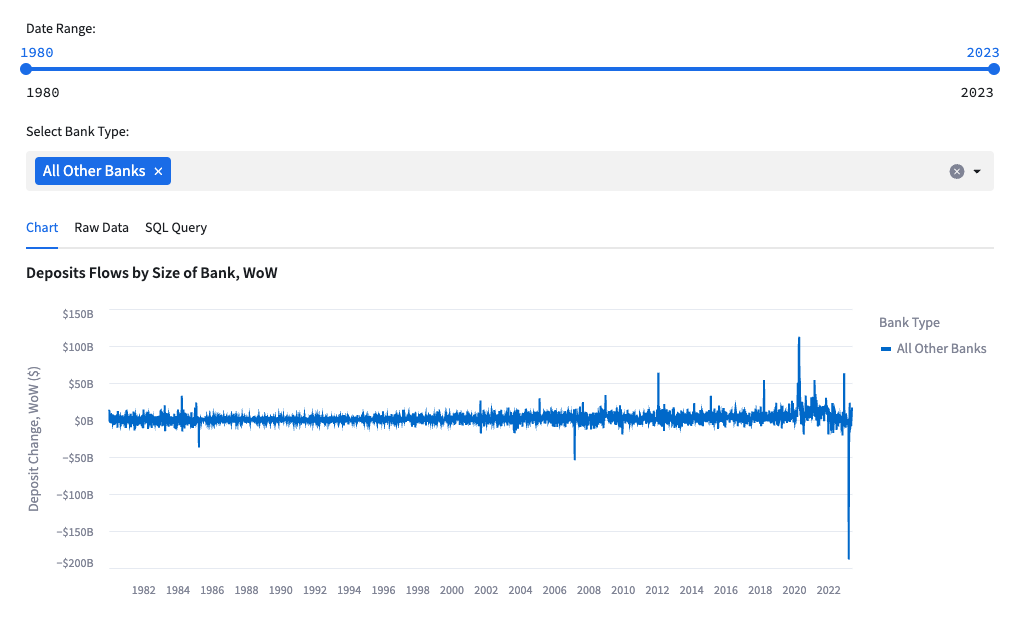Click the X inside the All Other Banks pill
The image size is (1017, 633).
[x=158, y=170]
